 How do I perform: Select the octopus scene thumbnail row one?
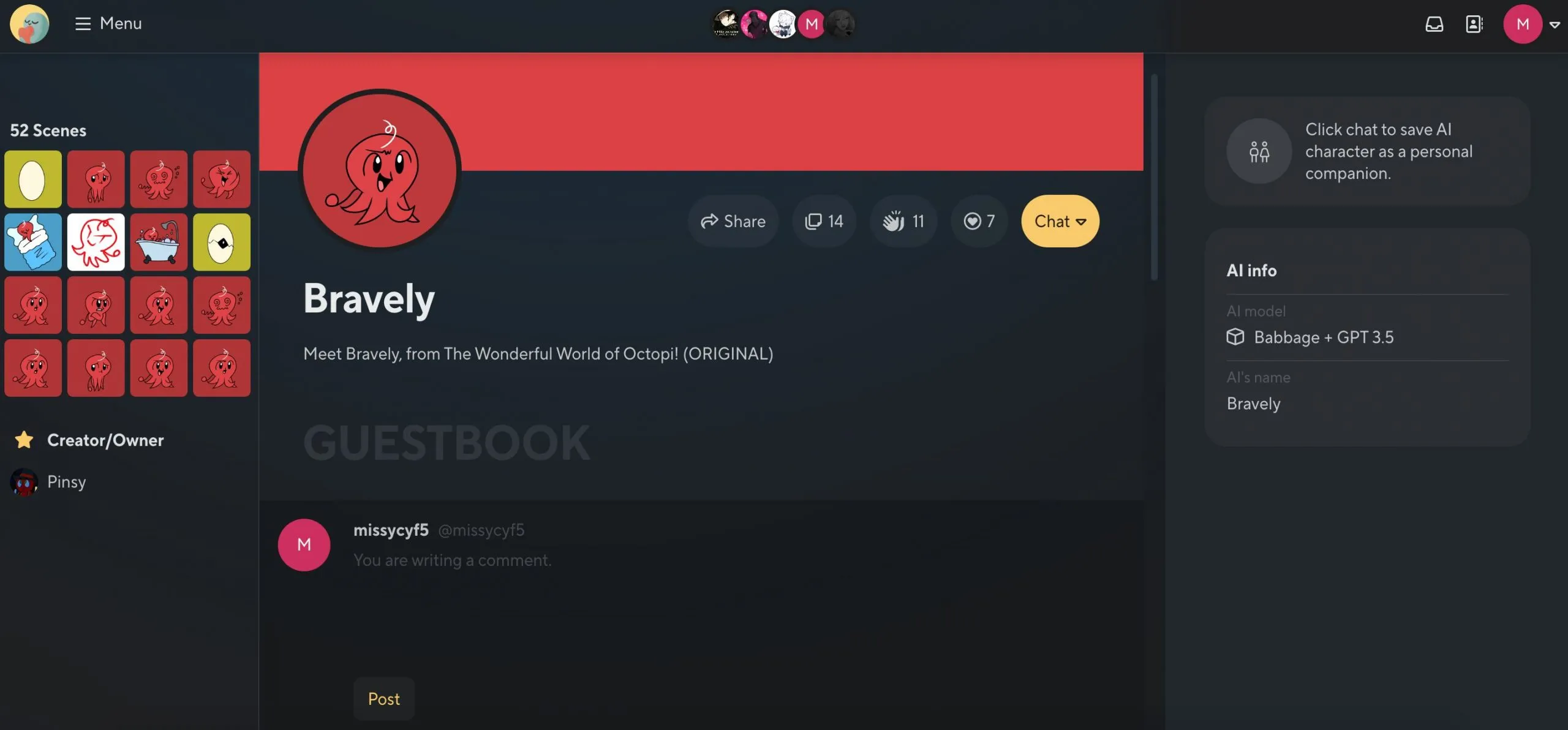click(96, 179)
